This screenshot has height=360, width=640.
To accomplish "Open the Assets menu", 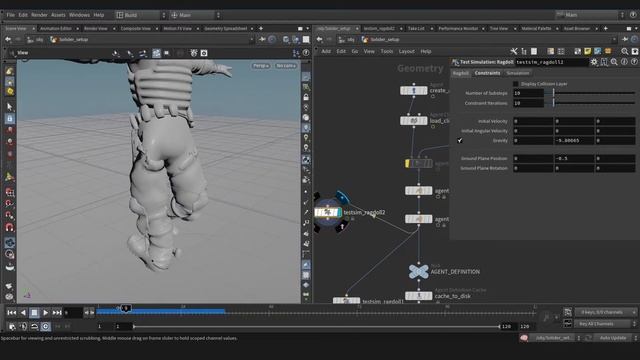I will pyautogui.click(x=58, y=15).
